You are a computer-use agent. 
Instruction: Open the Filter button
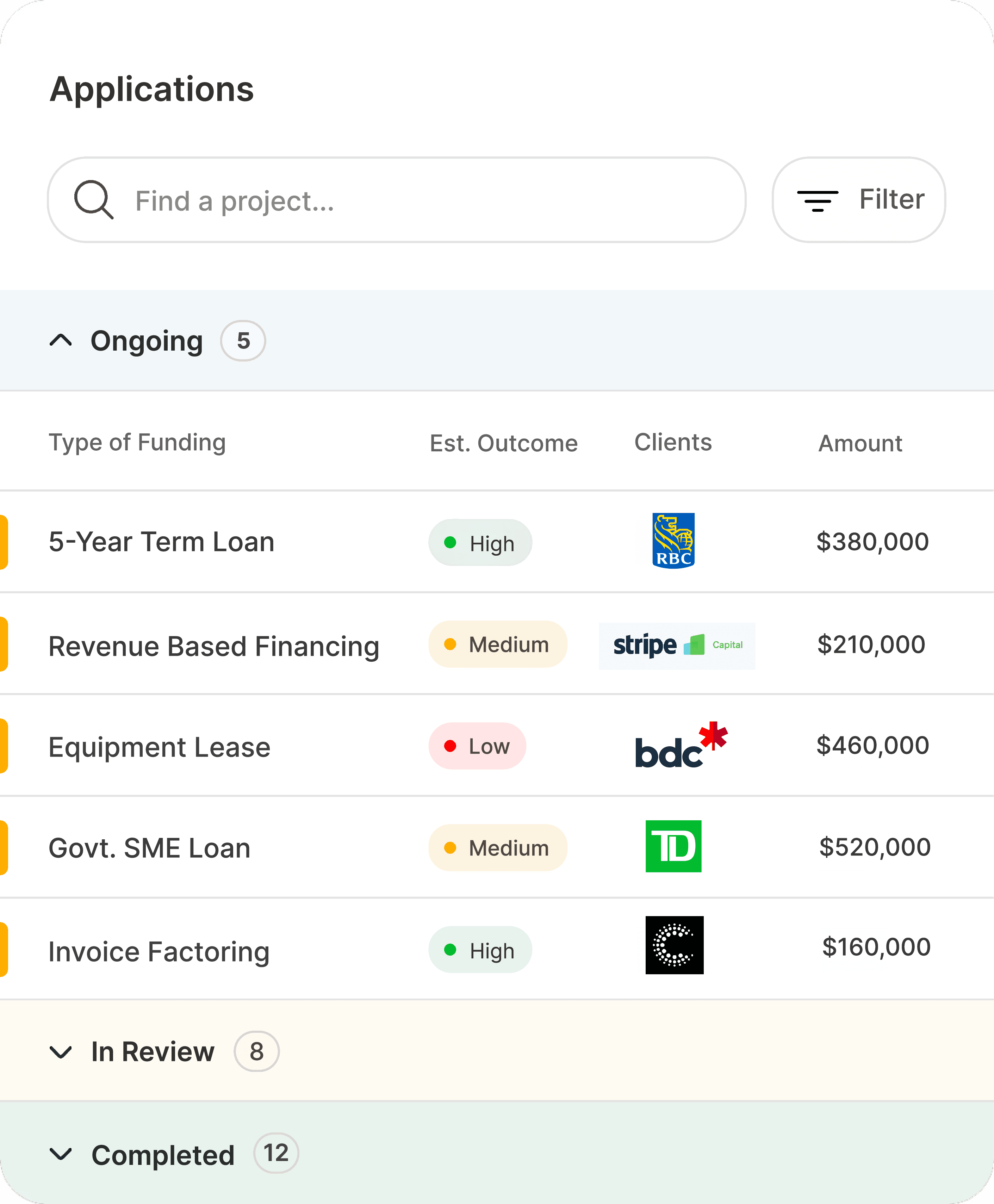(x=858, y=200)
